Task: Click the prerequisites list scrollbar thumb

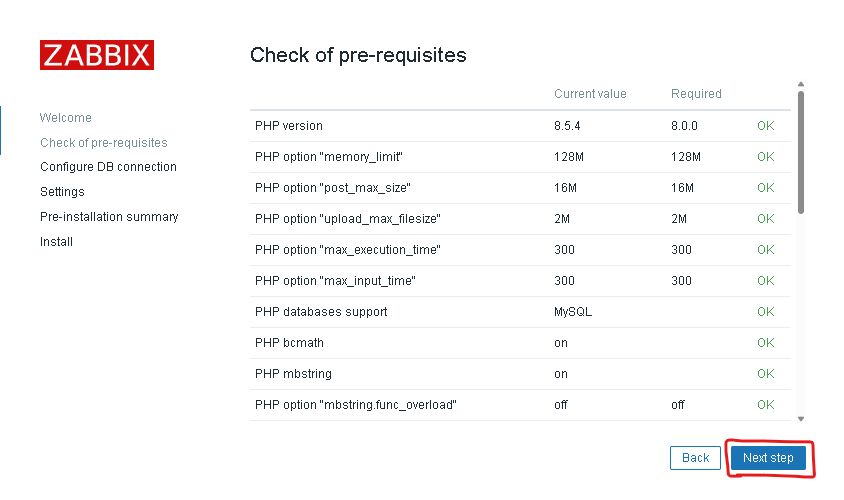Action: coord(801,152)
